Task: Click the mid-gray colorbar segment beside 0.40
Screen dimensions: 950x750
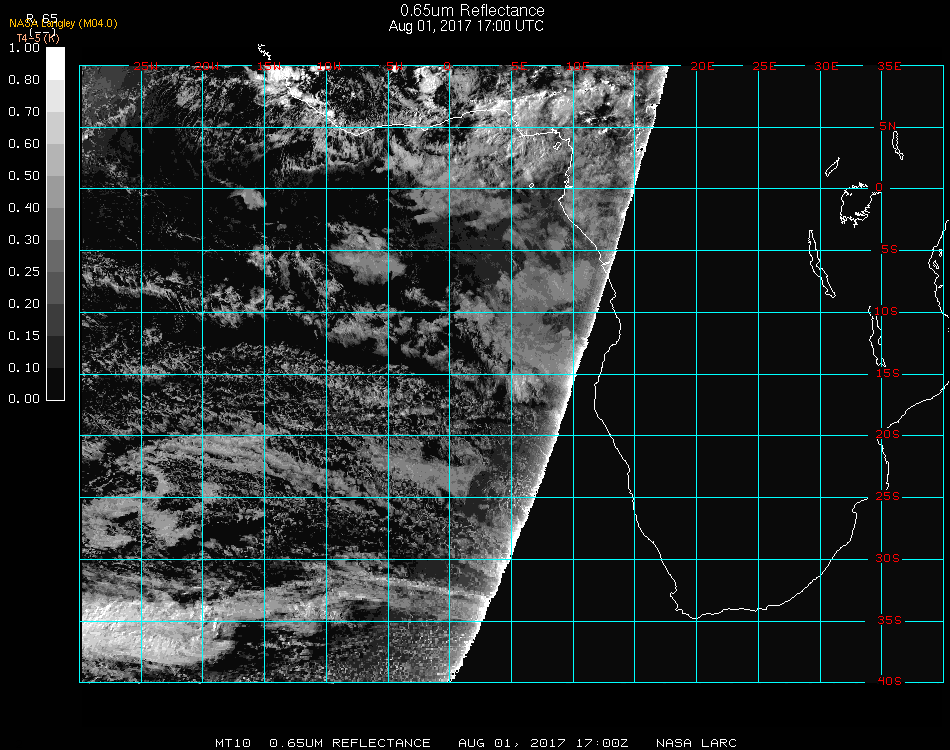Action: pyautogui.click(x=55, y=224)
